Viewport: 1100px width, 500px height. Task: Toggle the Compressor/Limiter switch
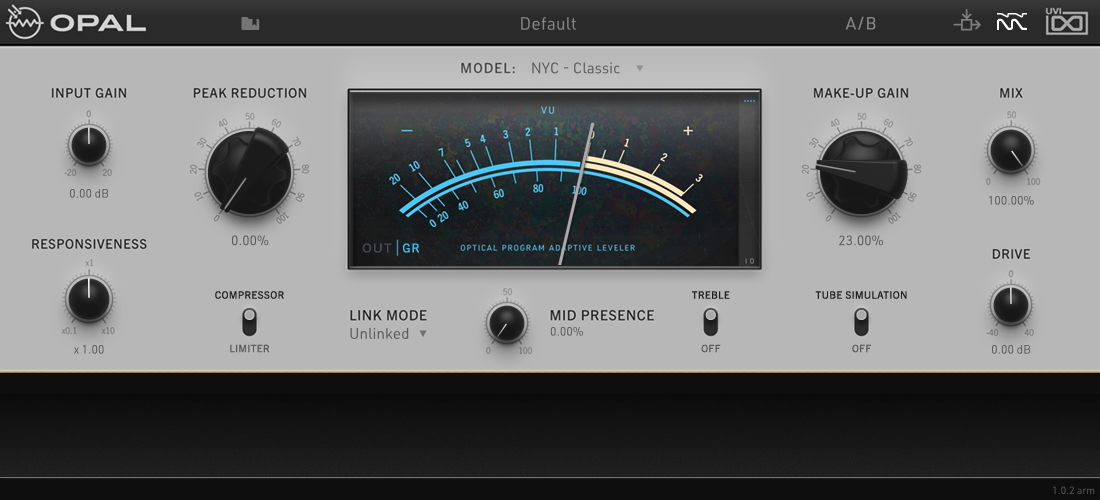click(249, 321)
